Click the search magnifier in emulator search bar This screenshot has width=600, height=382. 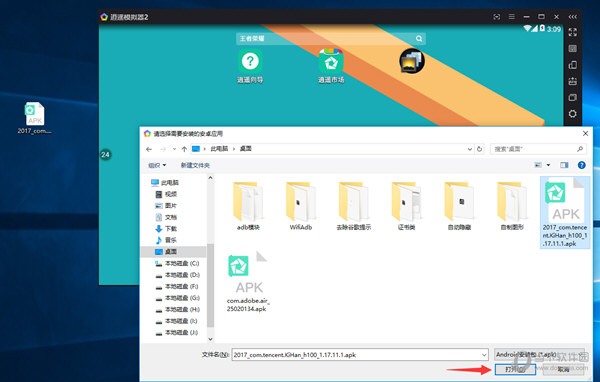[x=419, y=38]
